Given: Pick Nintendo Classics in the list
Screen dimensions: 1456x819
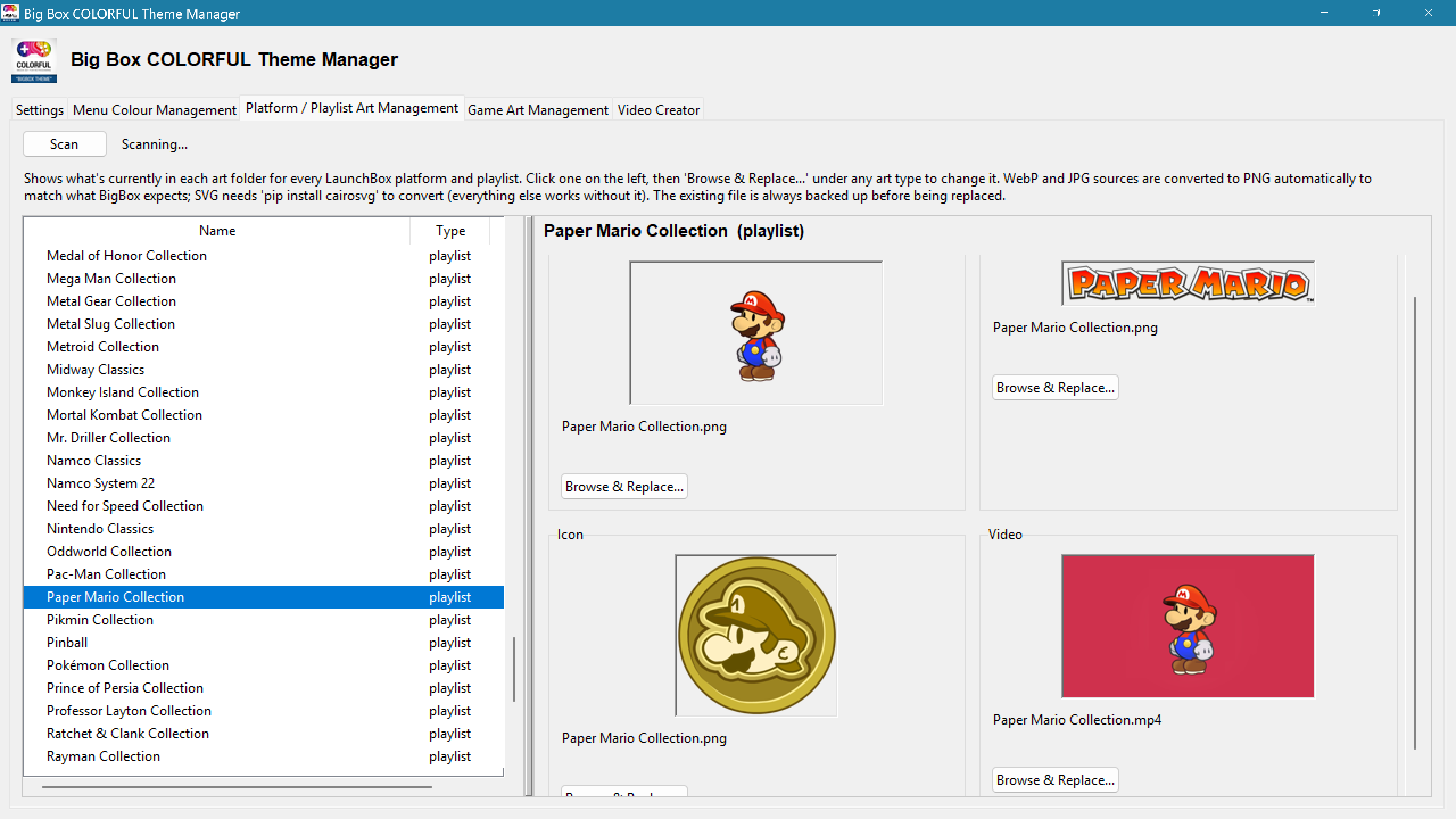Looking at the screenshot, I should [x=264, y=529].
